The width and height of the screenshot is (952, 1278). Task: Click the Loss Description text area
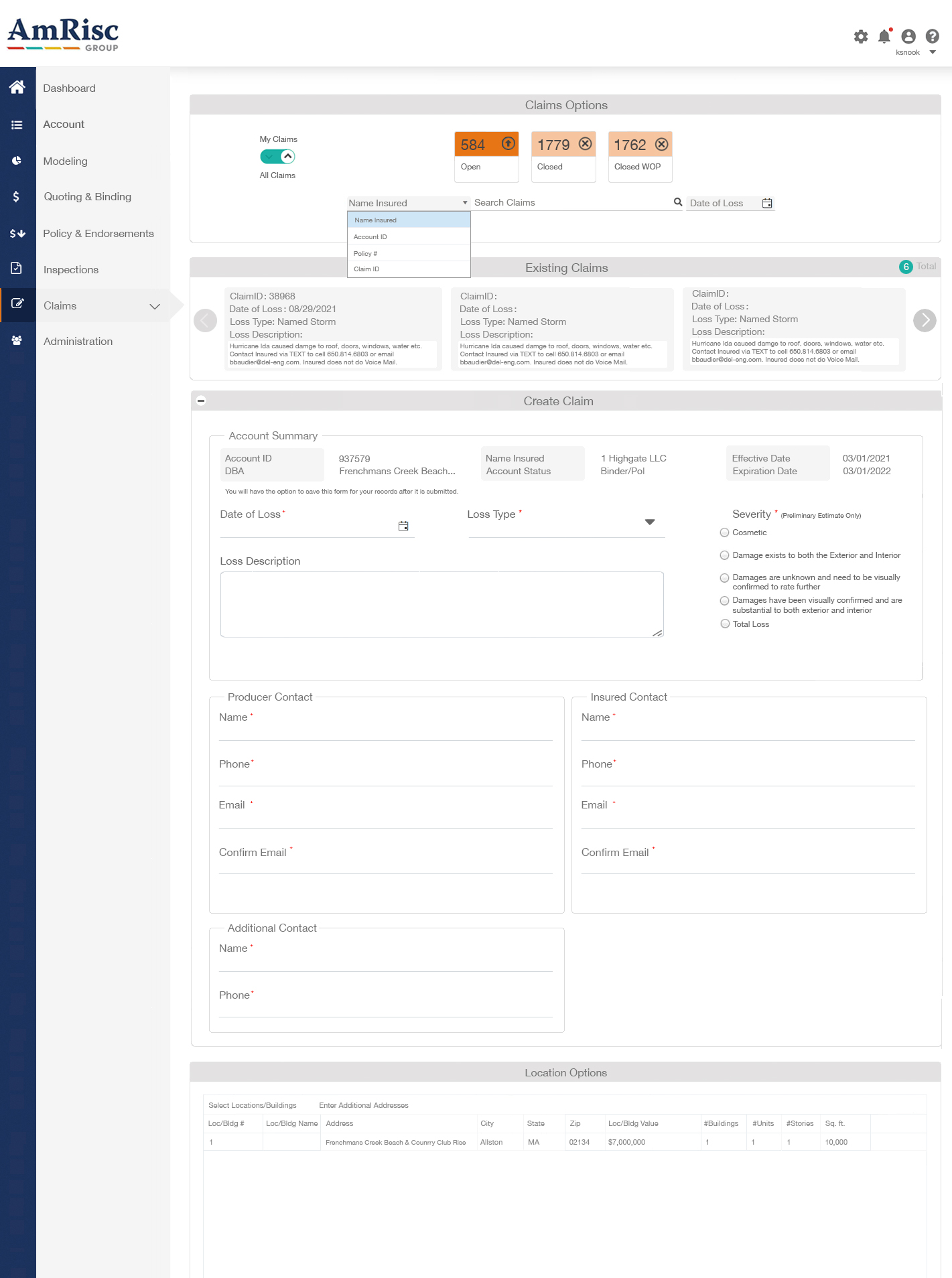pyautogui.click(x=441, y=603)
